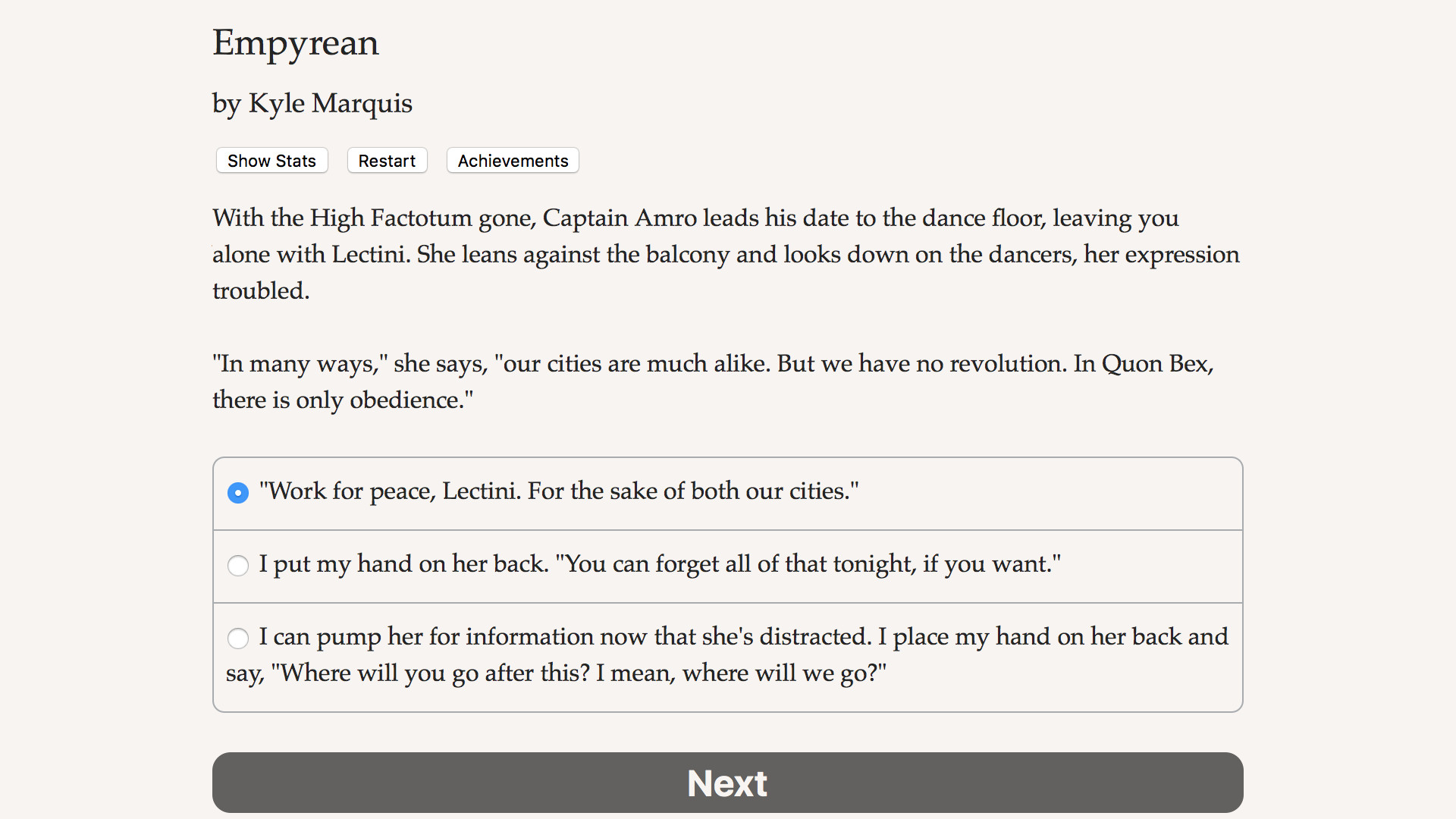
Task: Open the Show Stats screen
Action: click(x=271, y=161)
